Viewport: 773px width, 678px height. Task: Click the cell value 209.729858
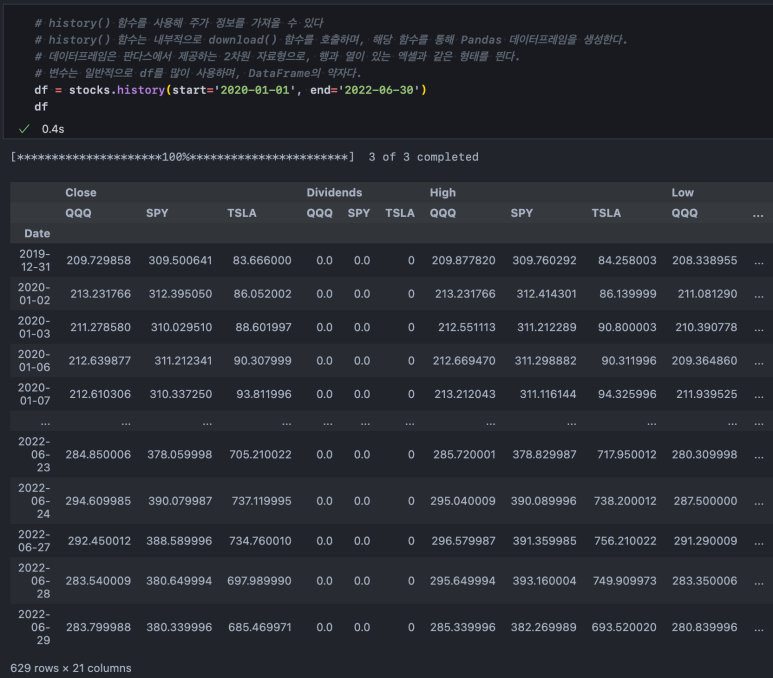coord(99,260)
